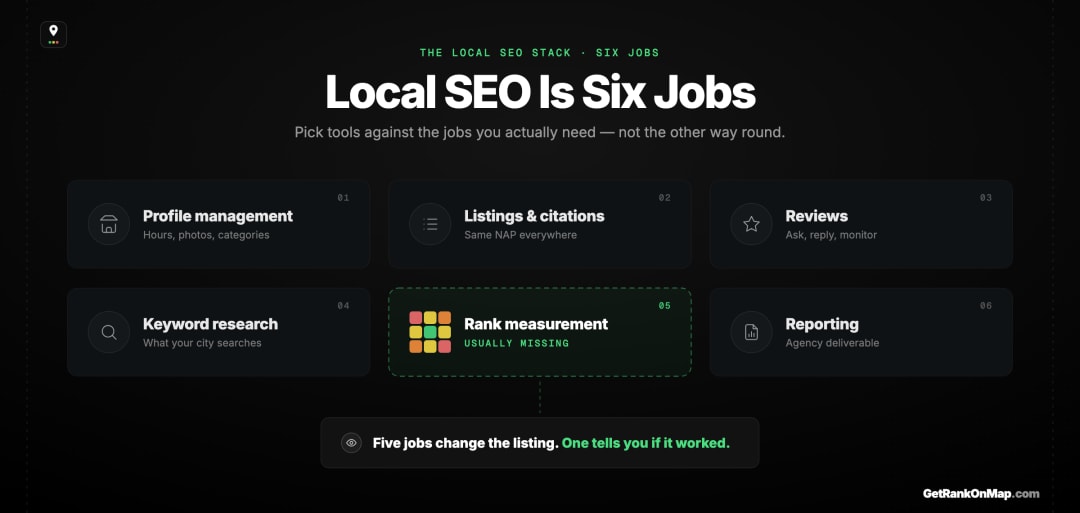This screenshot has height=513, width=1080.
Task: Open the Keyword research card title
Action: click(210, 324)
